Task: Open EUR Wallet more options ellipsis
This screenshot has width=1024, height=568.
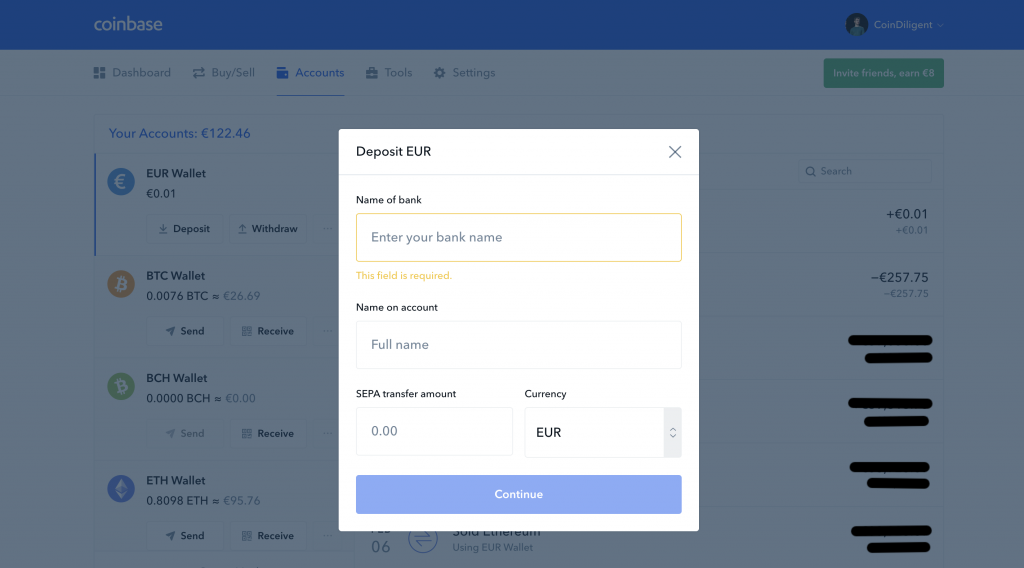Action: pyautogui.click(x=326, y=229)
